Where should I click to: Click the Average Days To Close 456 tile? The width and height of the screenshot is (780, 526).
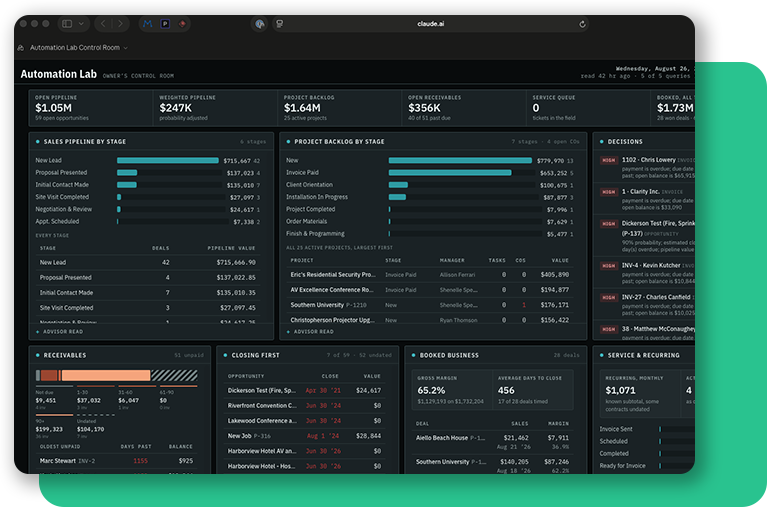point(532,390)
